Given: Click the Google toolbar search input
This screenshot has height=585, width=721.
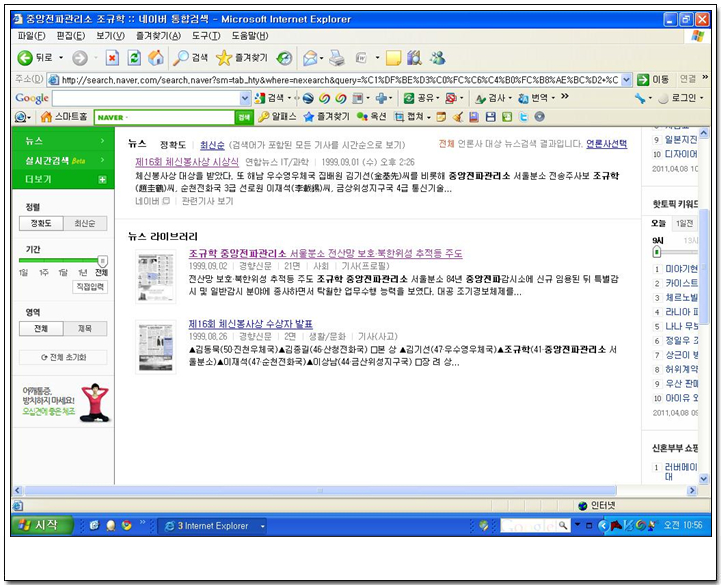Looking at the screenshot, I should coord(146,98).
